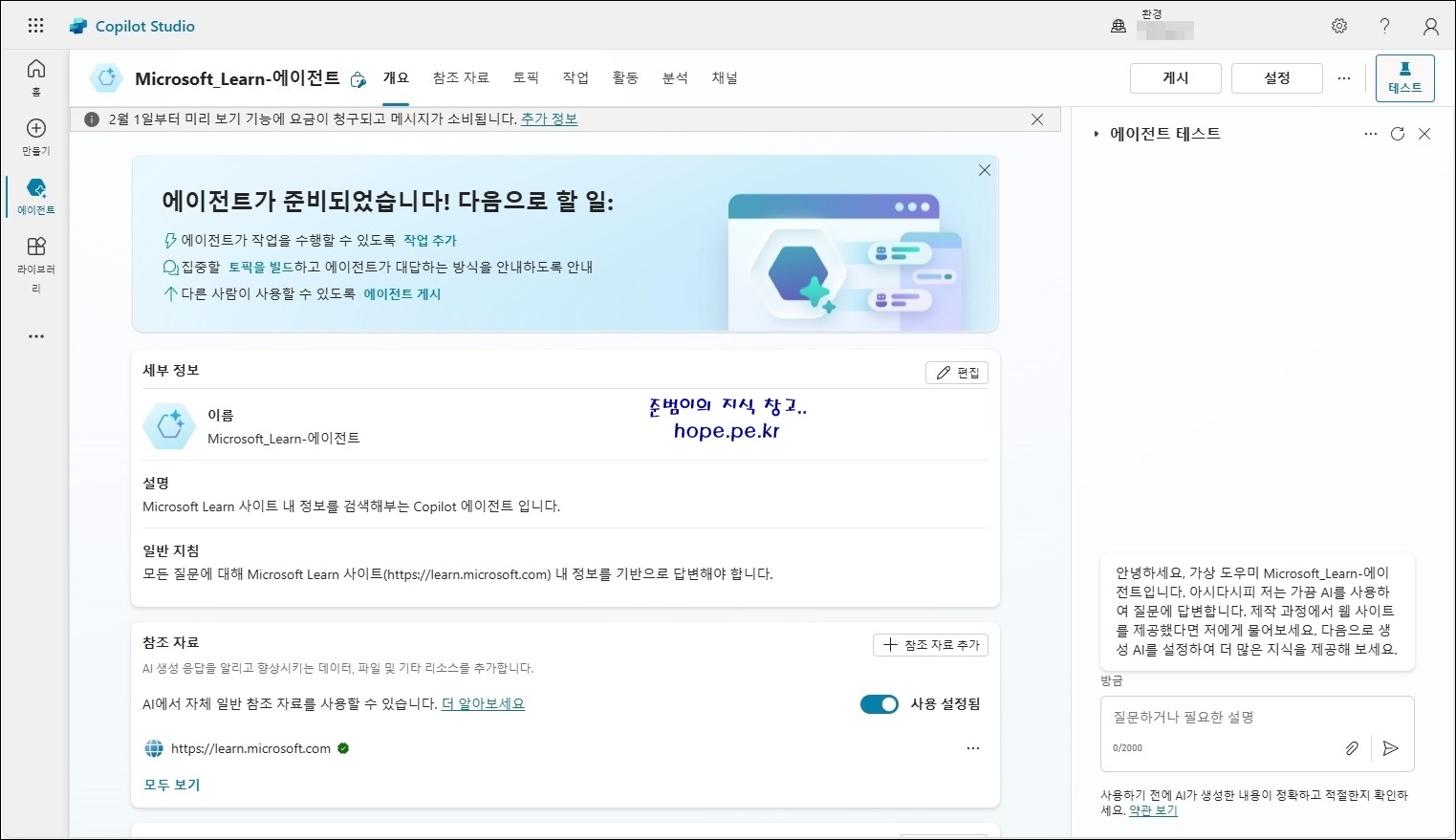Open sidebar more options ellipsis
Viewport: 1456px width, 840px height.
coord(36,336)
